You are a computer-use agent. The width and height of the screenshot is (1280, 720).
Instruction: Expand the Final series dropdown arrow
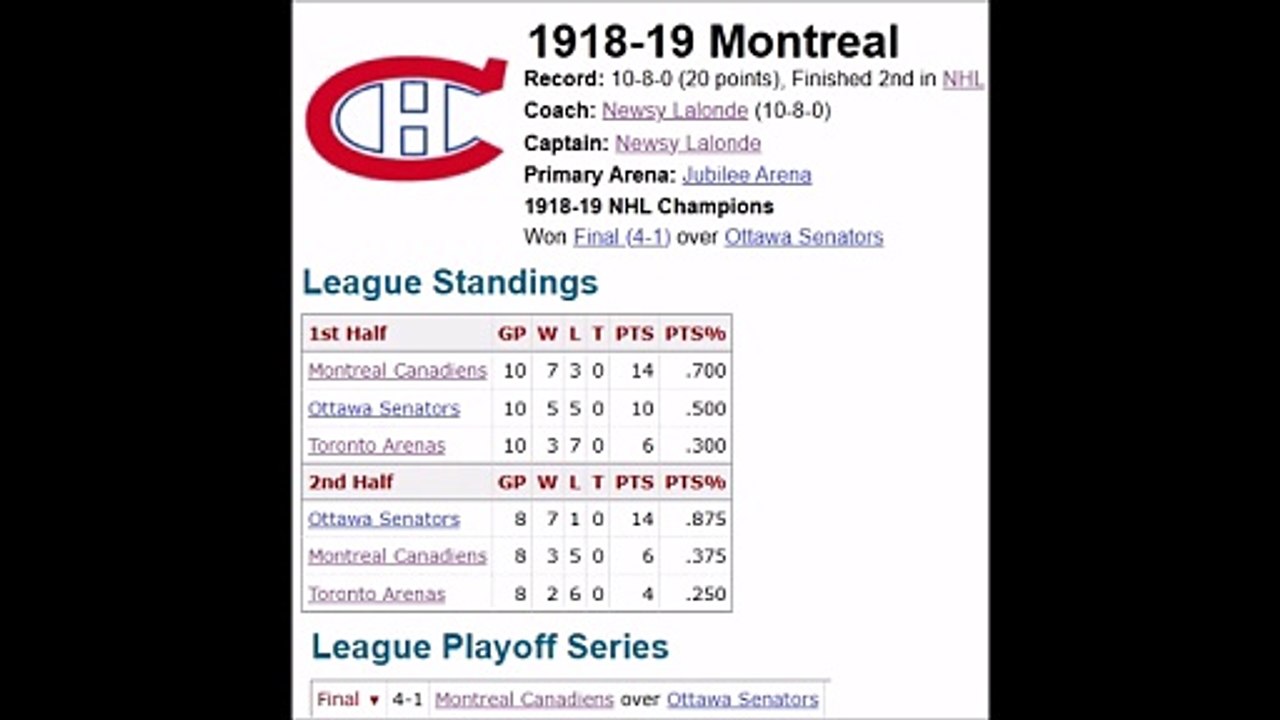374,701
